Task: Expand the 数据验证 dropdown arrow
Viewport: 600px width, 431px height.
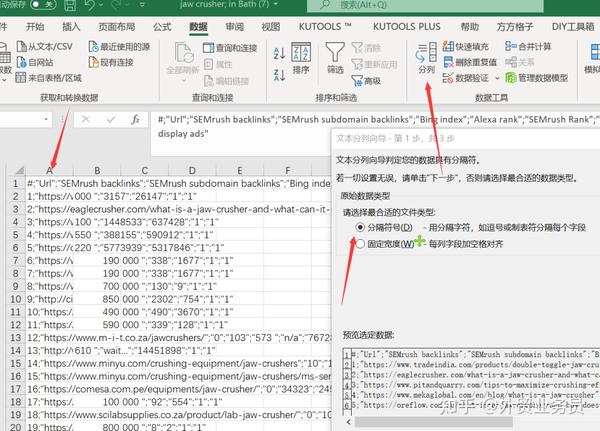Action: point(497,78)
